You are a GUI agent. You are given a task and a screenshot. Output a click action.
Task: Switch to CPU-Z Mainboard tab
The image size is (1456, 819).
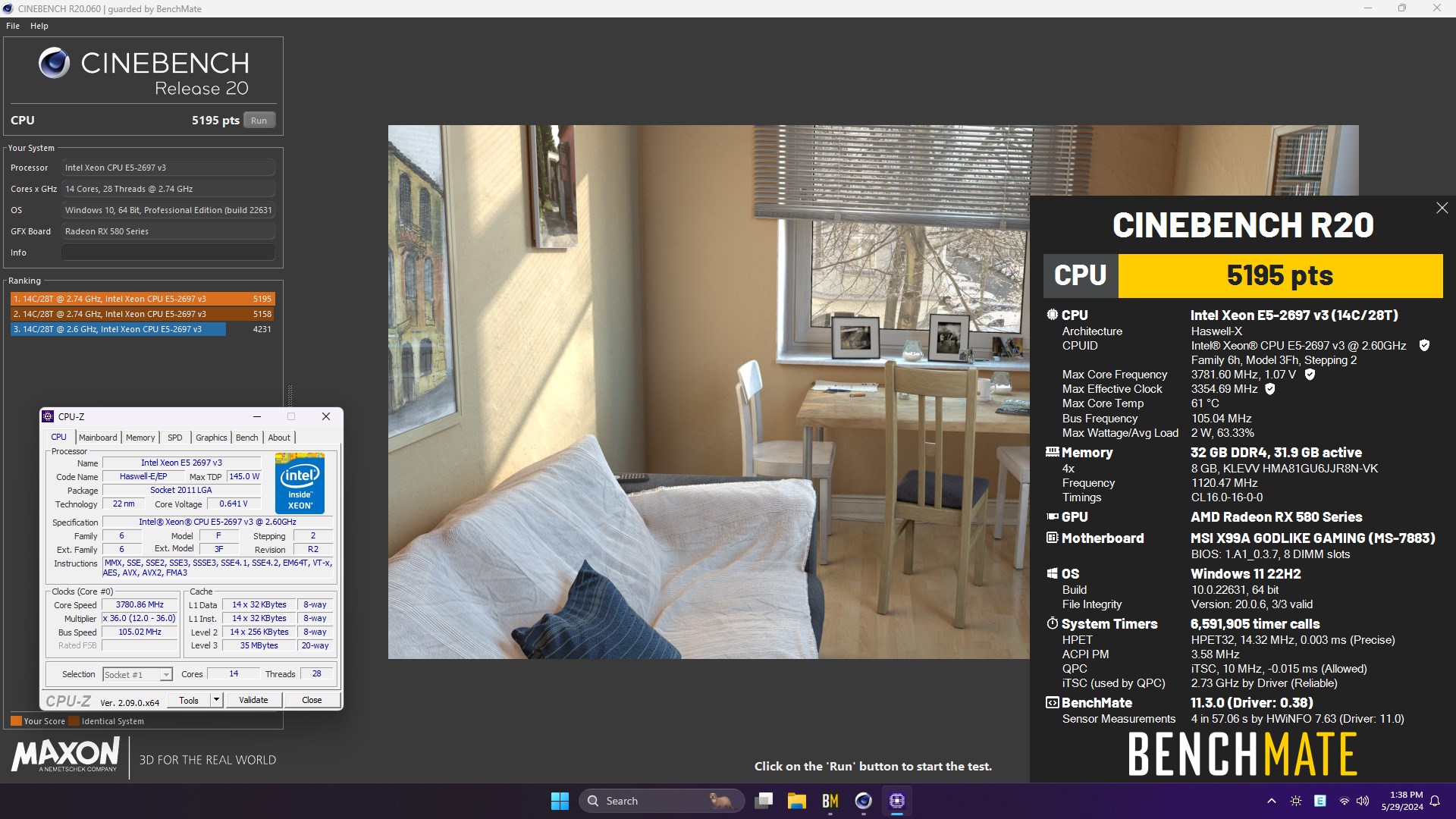pyautogui.click(x=98, y=438)
